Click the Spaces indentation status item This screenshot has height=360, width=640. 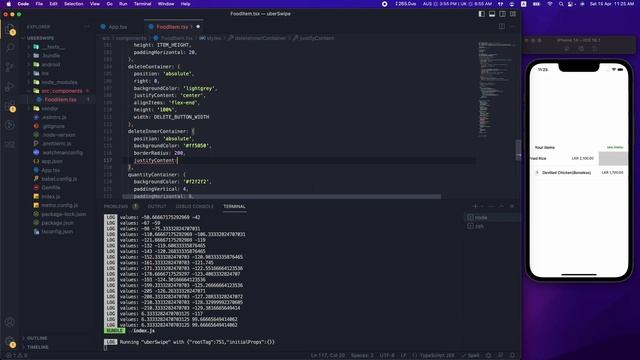pyautogui.click(x=362, y=356)
